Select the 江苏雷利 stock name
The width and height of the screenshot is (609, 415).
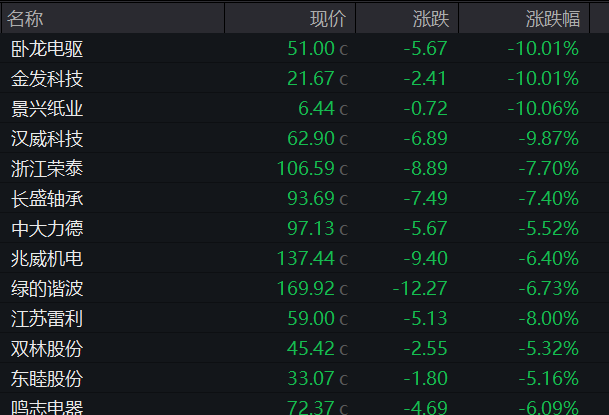pyautogui.click(x=47, y=318)
